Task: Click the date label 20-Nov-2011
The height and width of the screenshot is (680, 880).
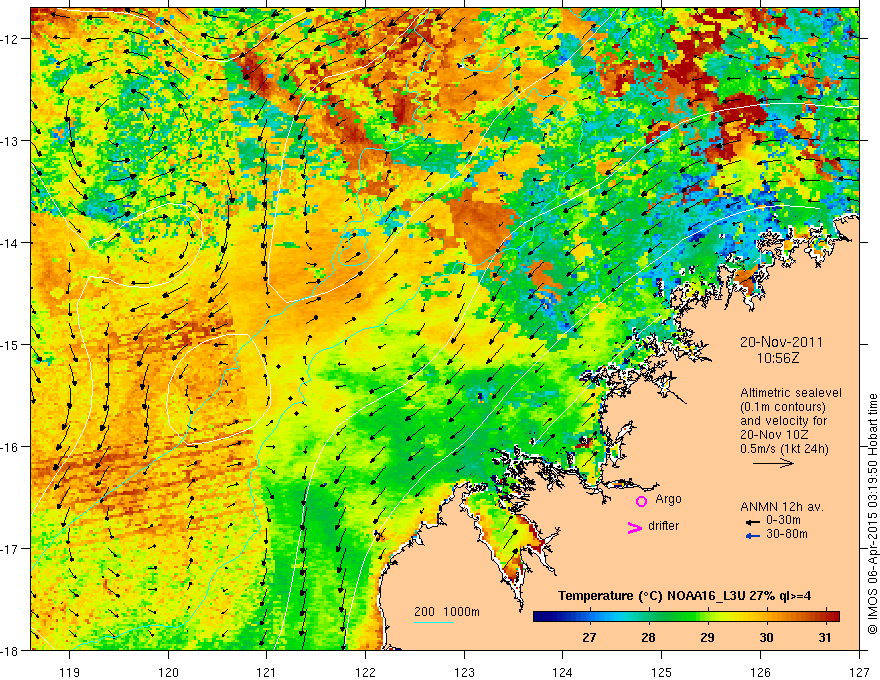Action: click(x=781, y=342)
